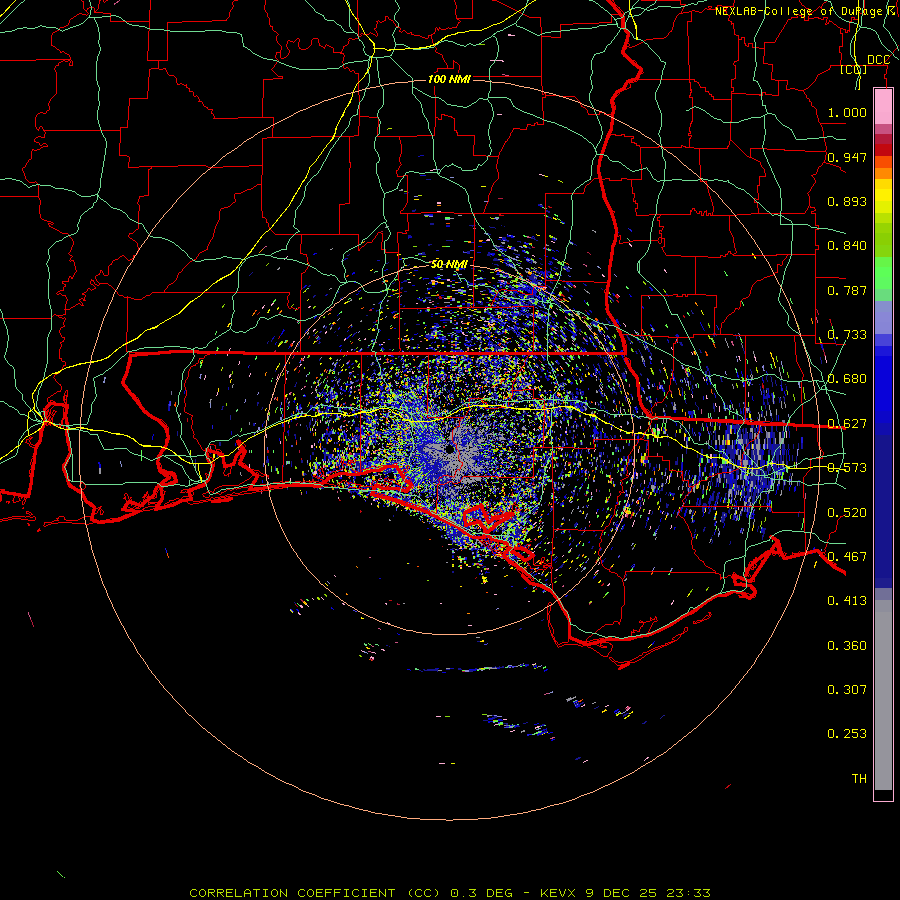Click the [CC] legend heading
This screenshot has height=900, width=900.
(854, 69)
